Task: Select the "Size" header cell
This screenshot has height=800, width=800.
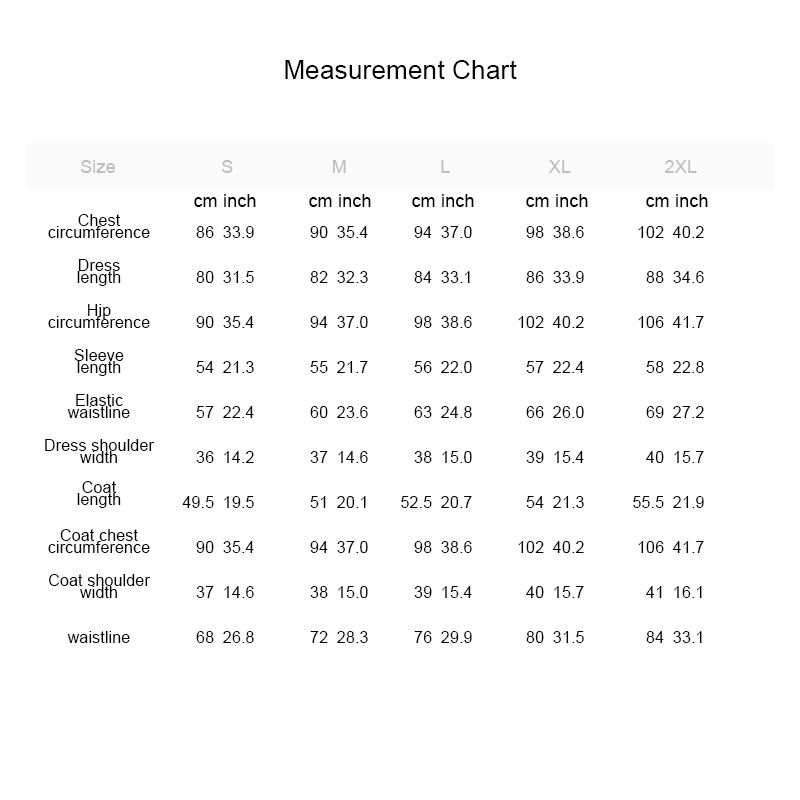Action: tap(98, 167)
